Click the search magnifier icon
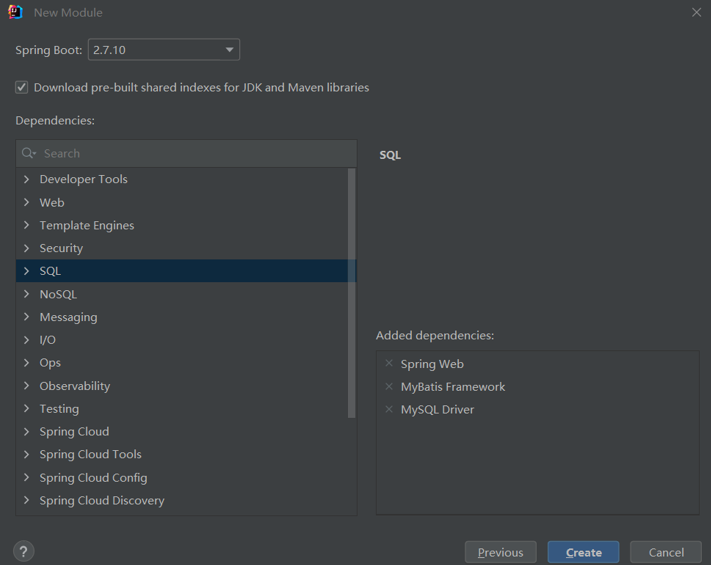Image resolution: width=711 pixels, height=565 pixels. (x=28, y=153)
